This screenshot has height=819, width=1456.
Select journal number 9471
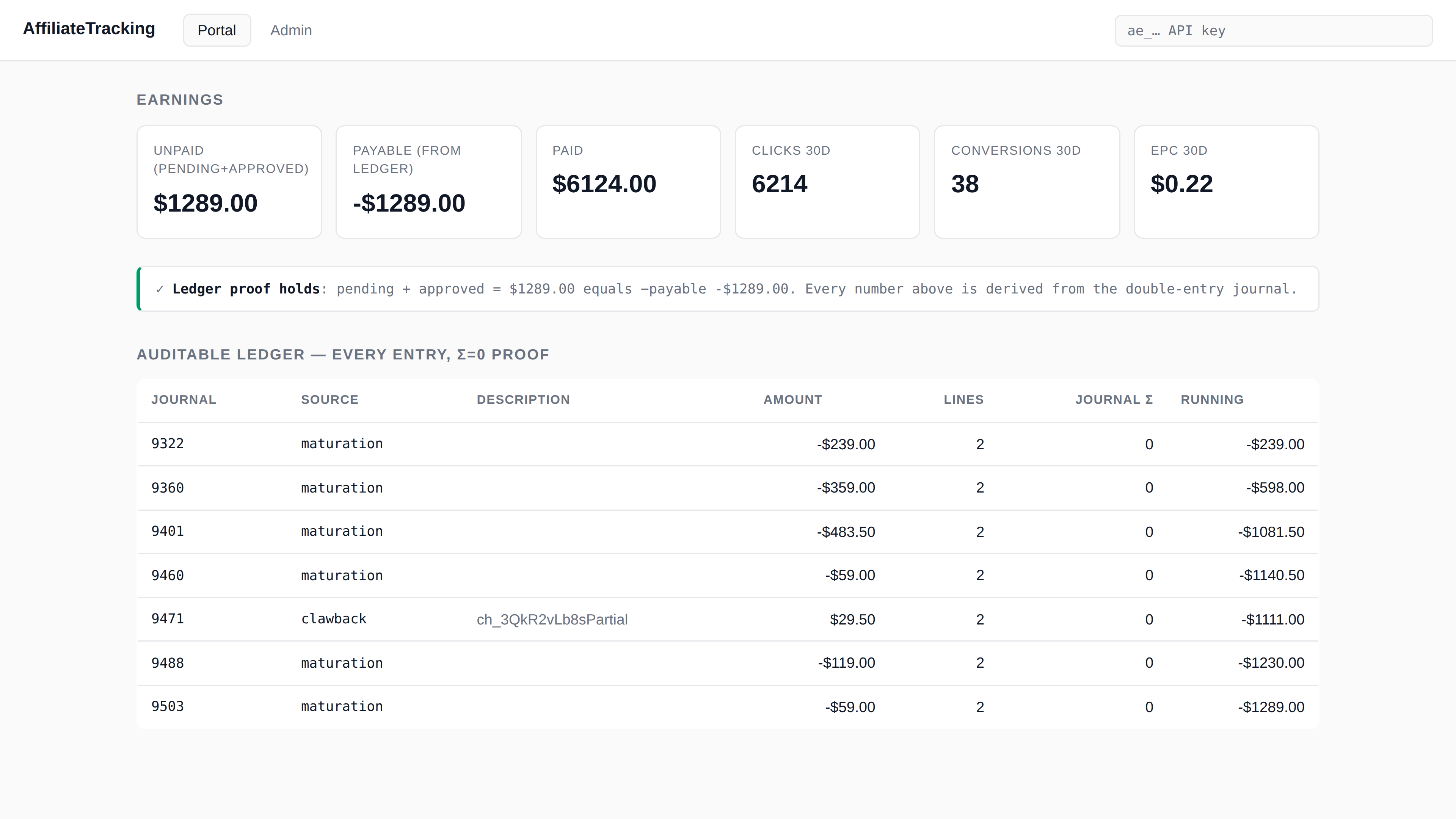tap(167, 619)
